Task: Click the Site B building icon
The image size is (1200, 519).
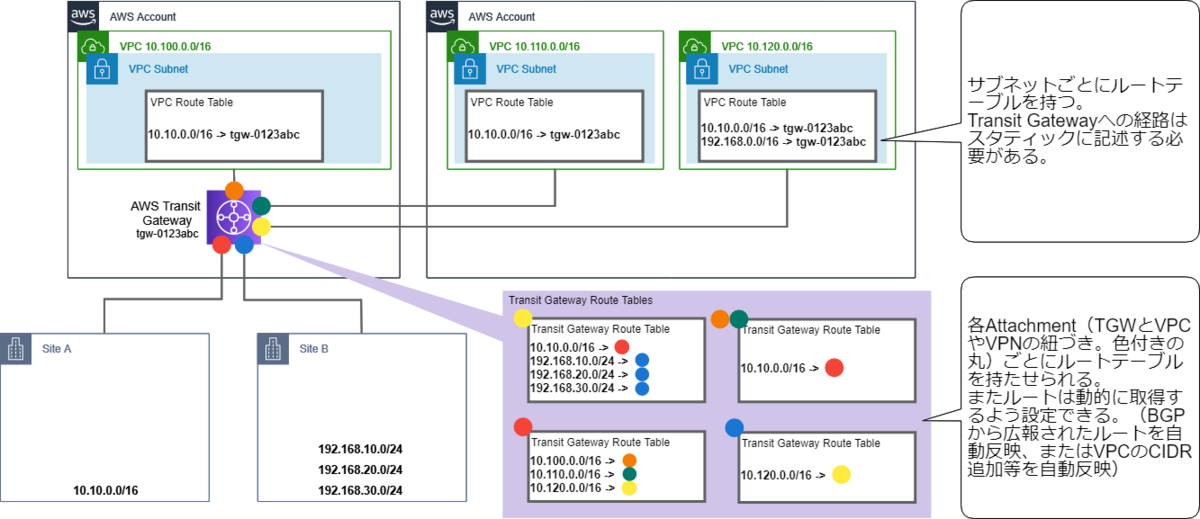Action: tap(273, 350)
